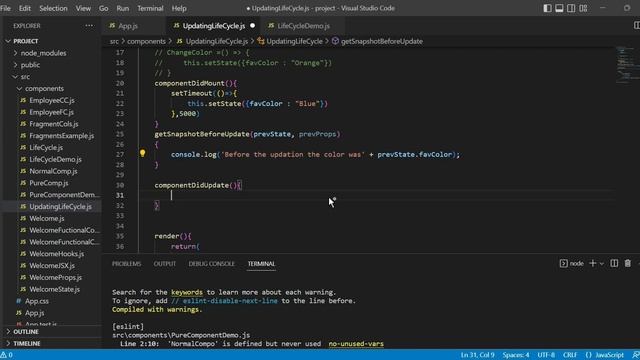The image size is (640, 360).
Task: Show the Problems panel tab
Action: point(127,264)
